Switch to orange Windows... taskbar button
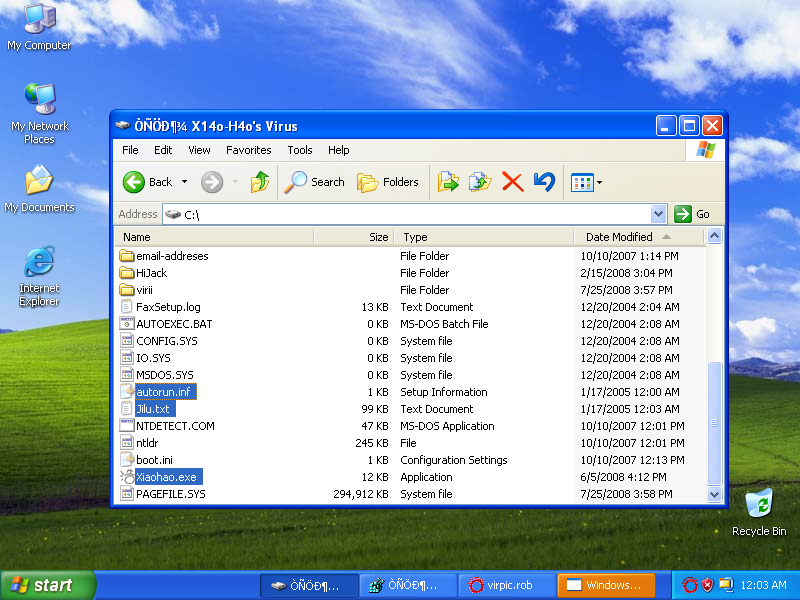 click(x=606, y=585)
